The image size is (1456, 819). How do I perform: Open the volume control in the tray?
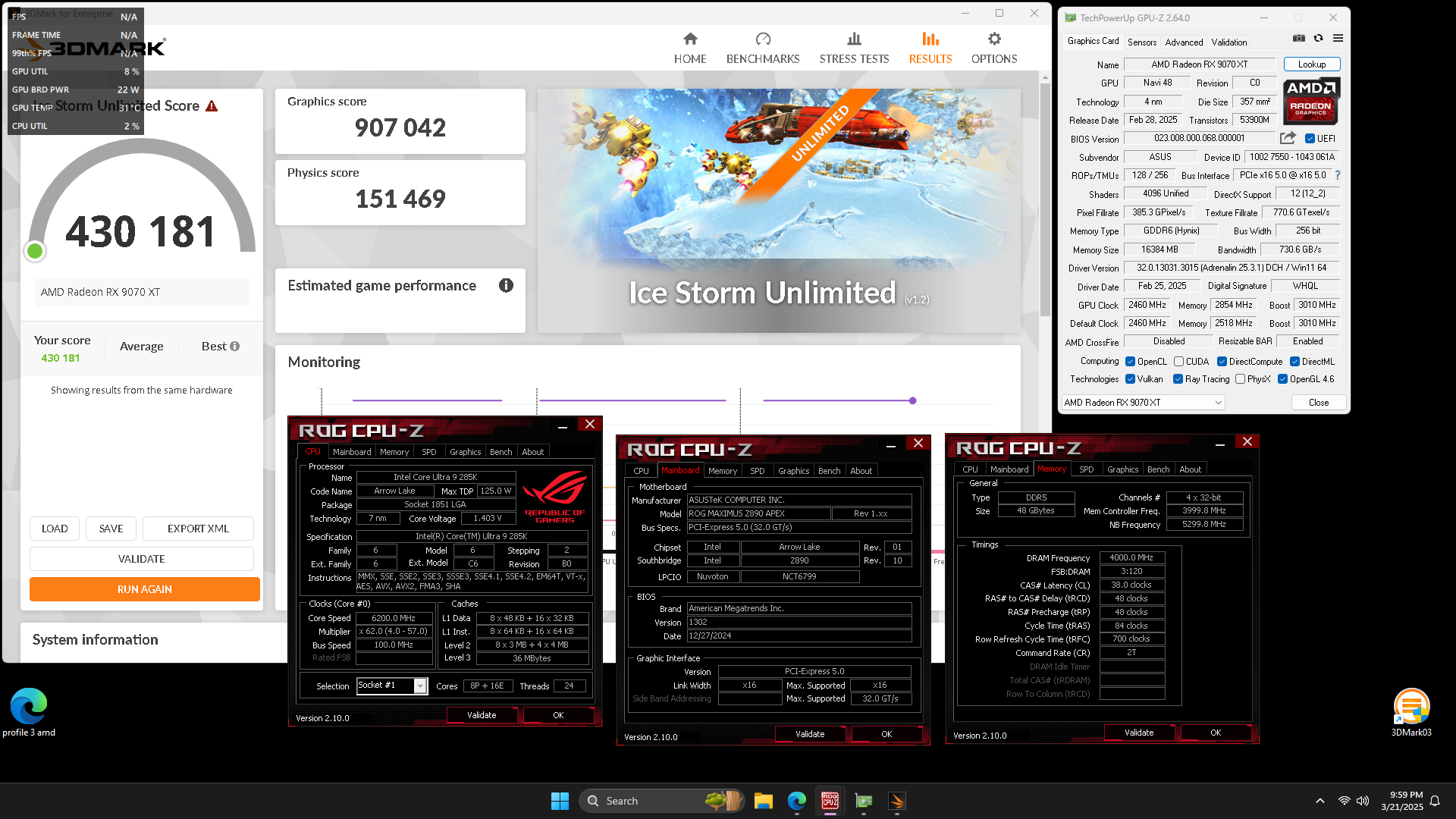pyautogui.click(x=1363, y=801)
